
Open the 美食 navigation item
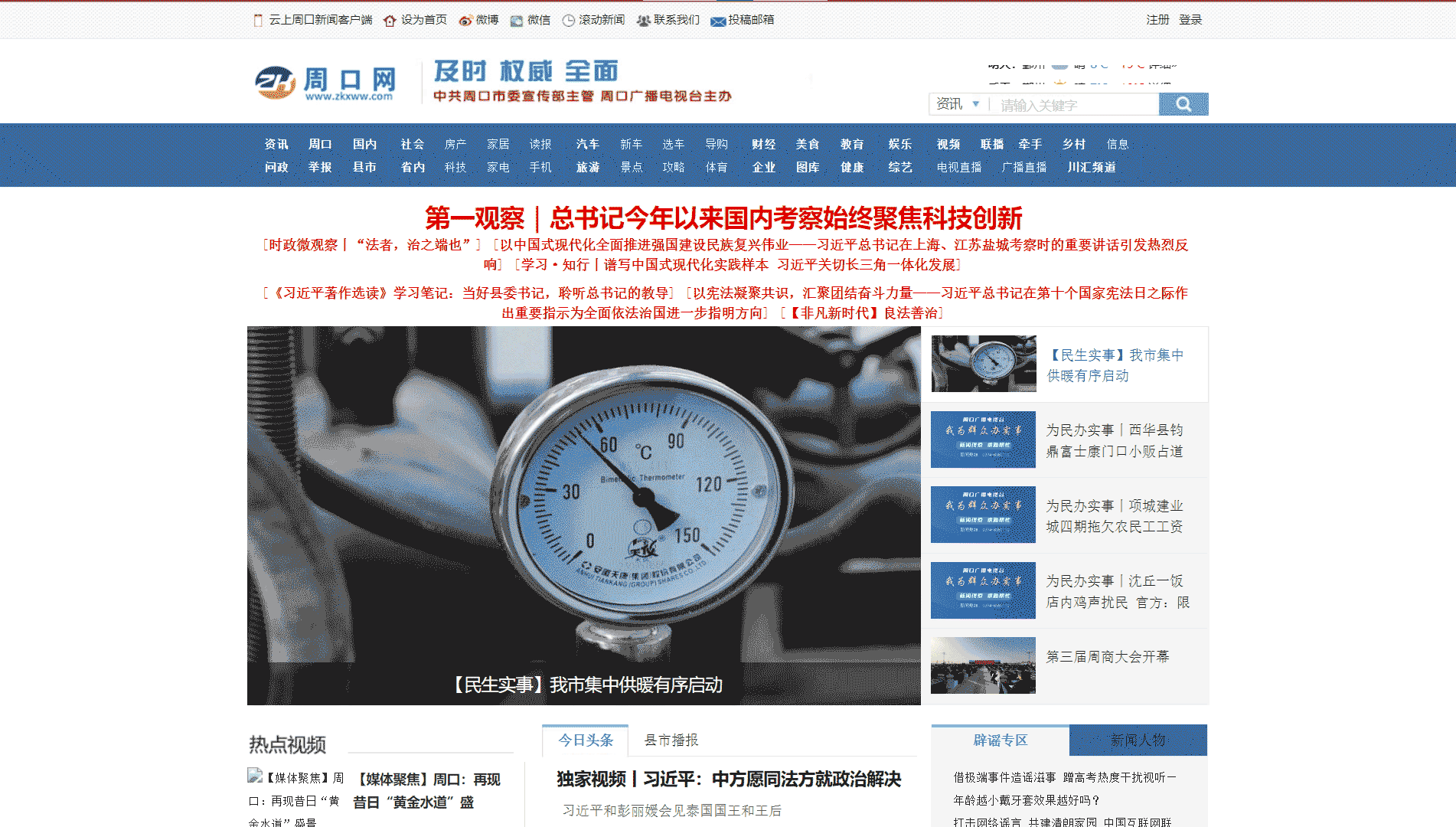click(808, 144)
